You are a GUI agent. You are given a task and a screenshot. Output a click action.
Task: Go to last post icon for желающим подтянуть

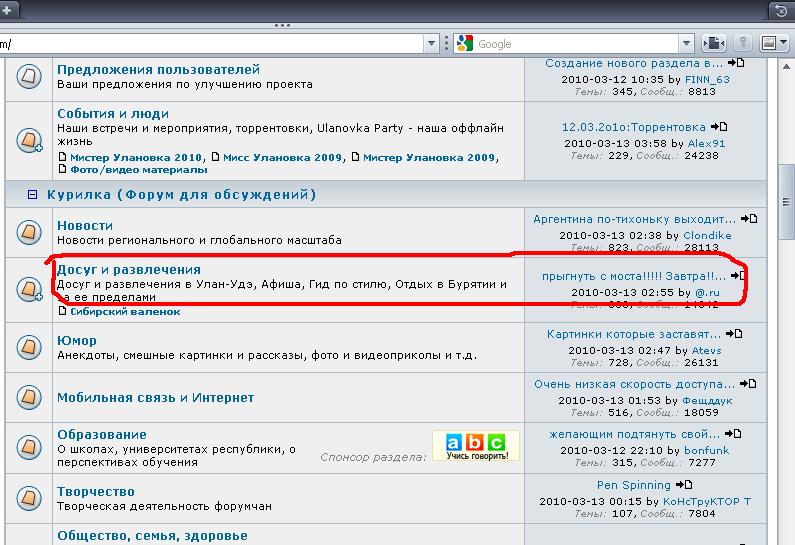(733, 434)
